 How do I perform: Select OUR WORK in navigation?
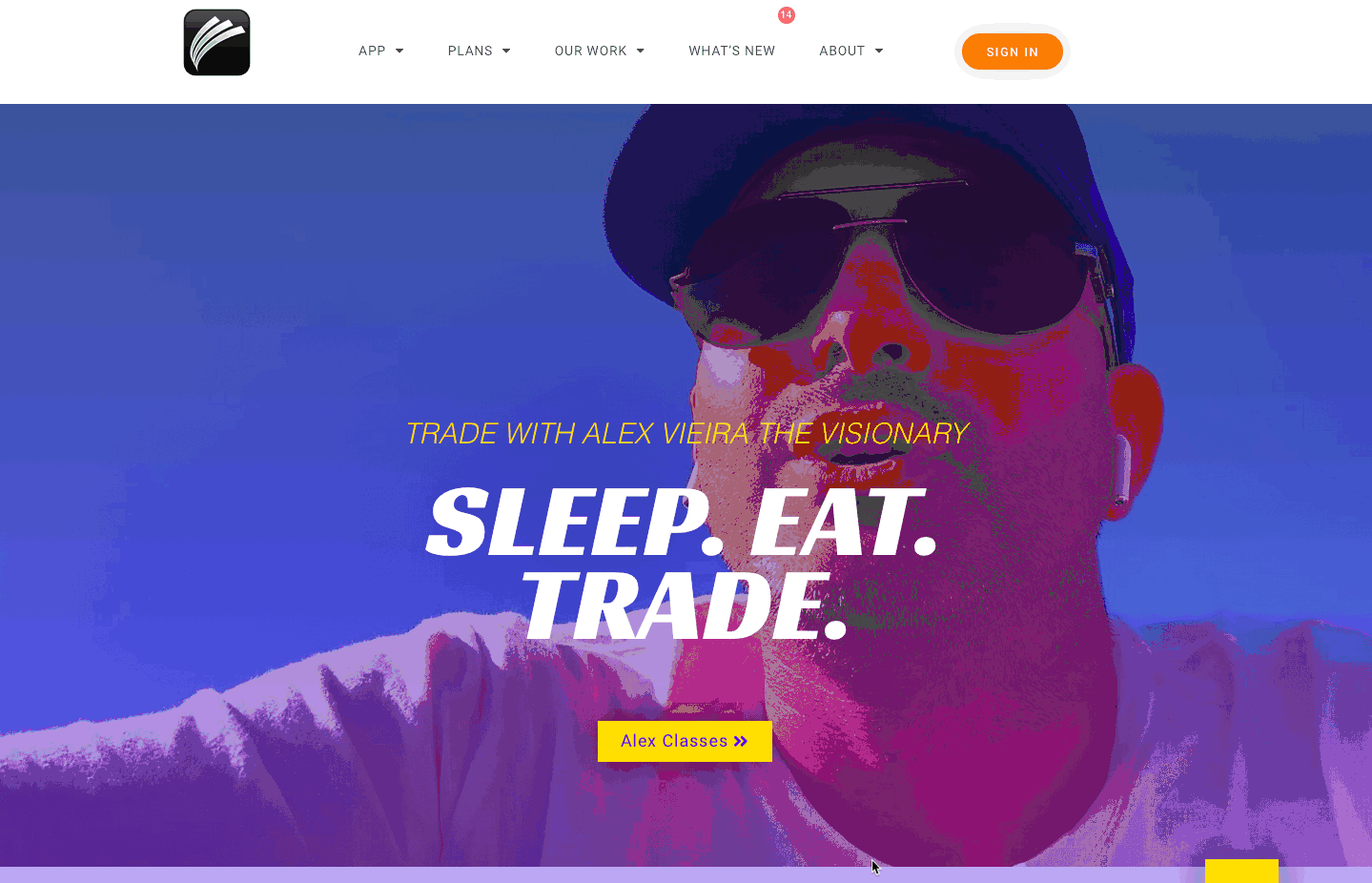click(590, 51)
